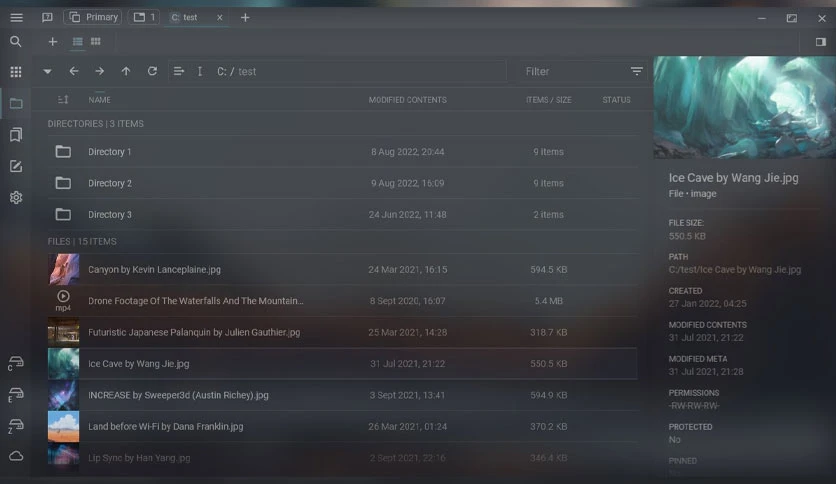Switch to grid view layout
The image size is (836, 484).
(95, 42)
